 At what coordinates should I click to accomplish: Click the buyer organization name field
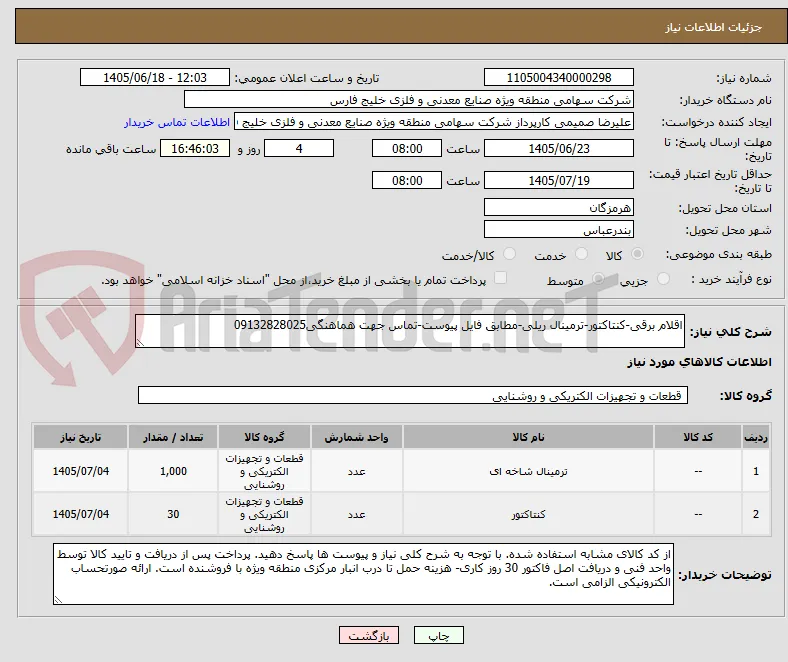pyautogui.click(x=409, y=100)
